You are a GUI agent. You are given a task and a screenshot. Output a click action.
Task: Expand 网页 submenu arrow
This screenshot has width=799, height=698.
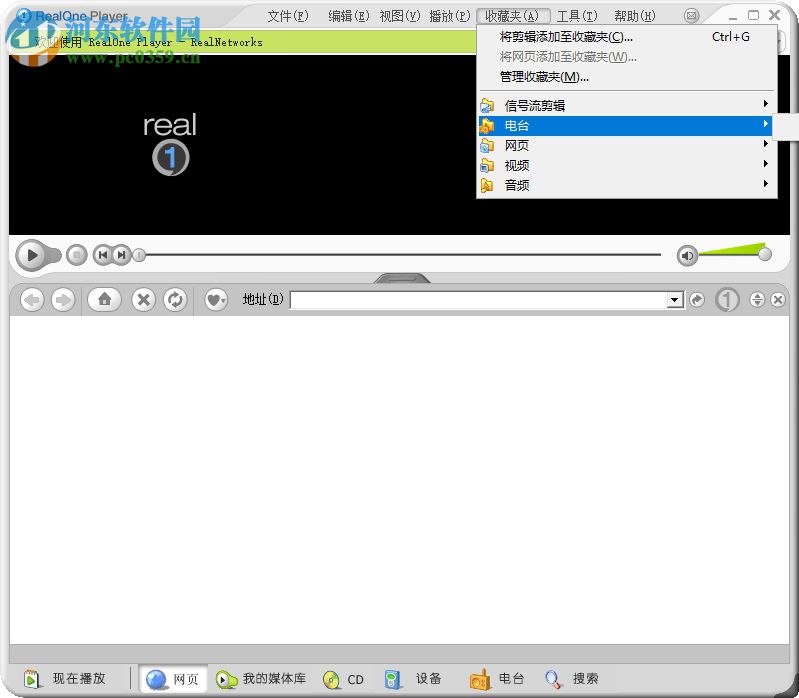(x=765, y=144)
